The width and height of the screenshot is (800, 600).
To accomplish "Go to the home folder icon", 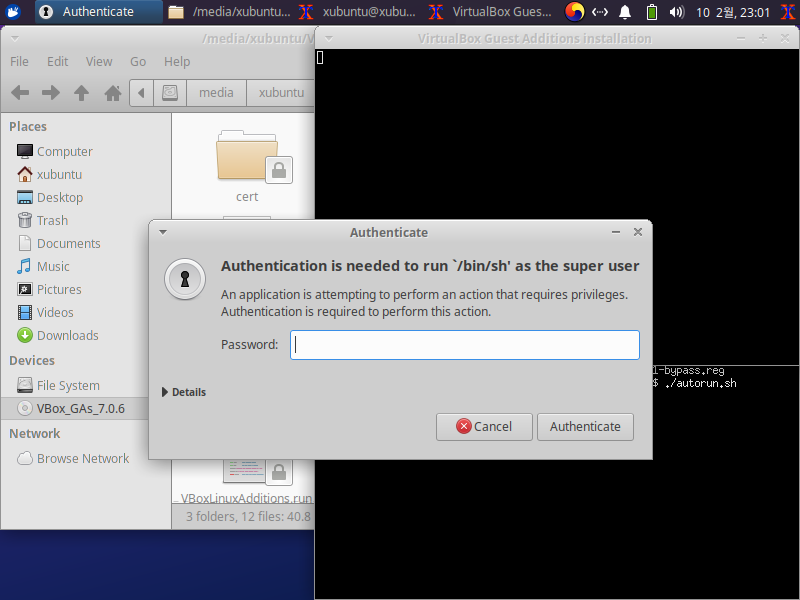I will click(113, 93).
